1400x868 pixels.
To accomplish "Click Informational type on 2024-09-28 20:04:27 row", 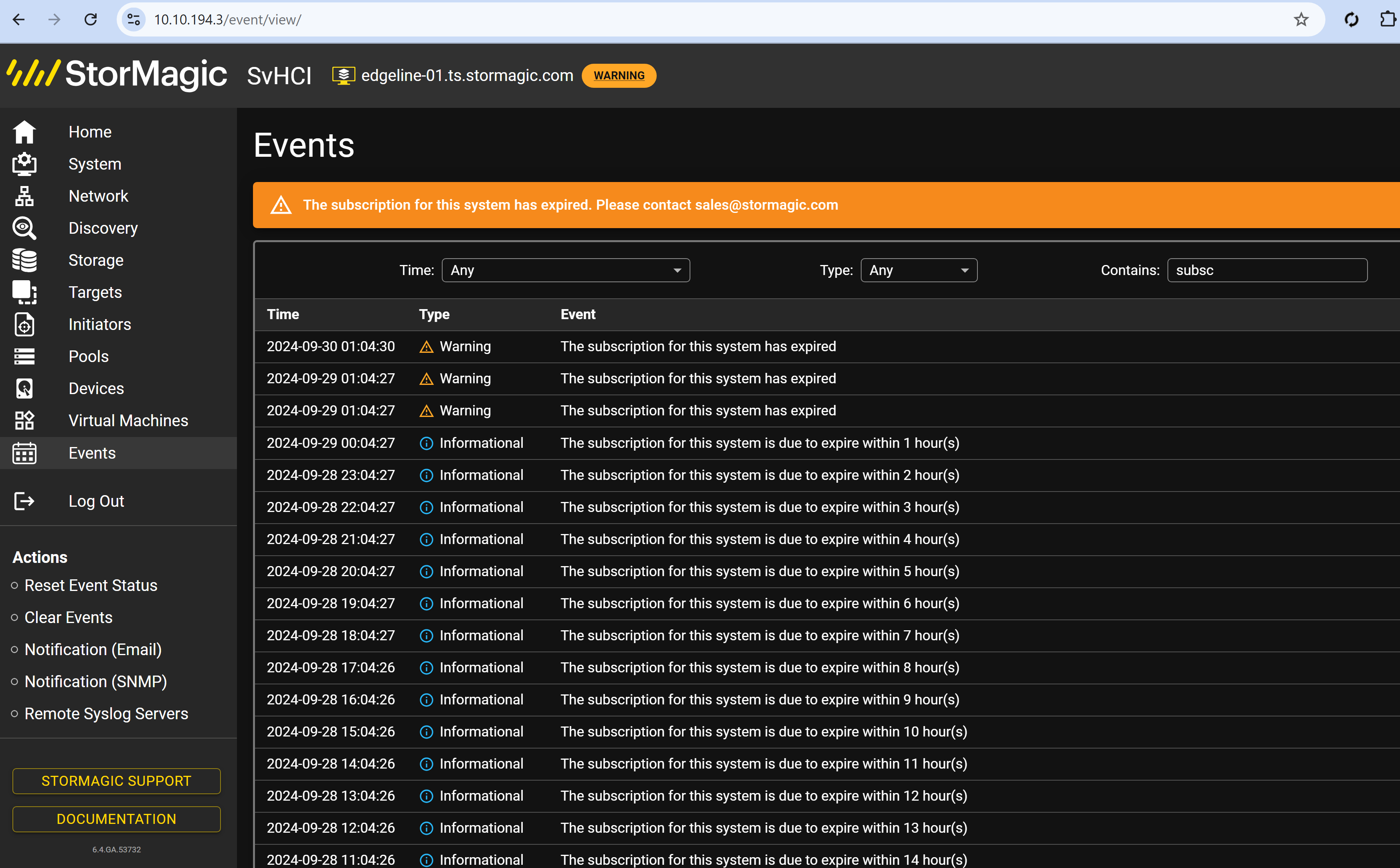I will tap(481, 571).
